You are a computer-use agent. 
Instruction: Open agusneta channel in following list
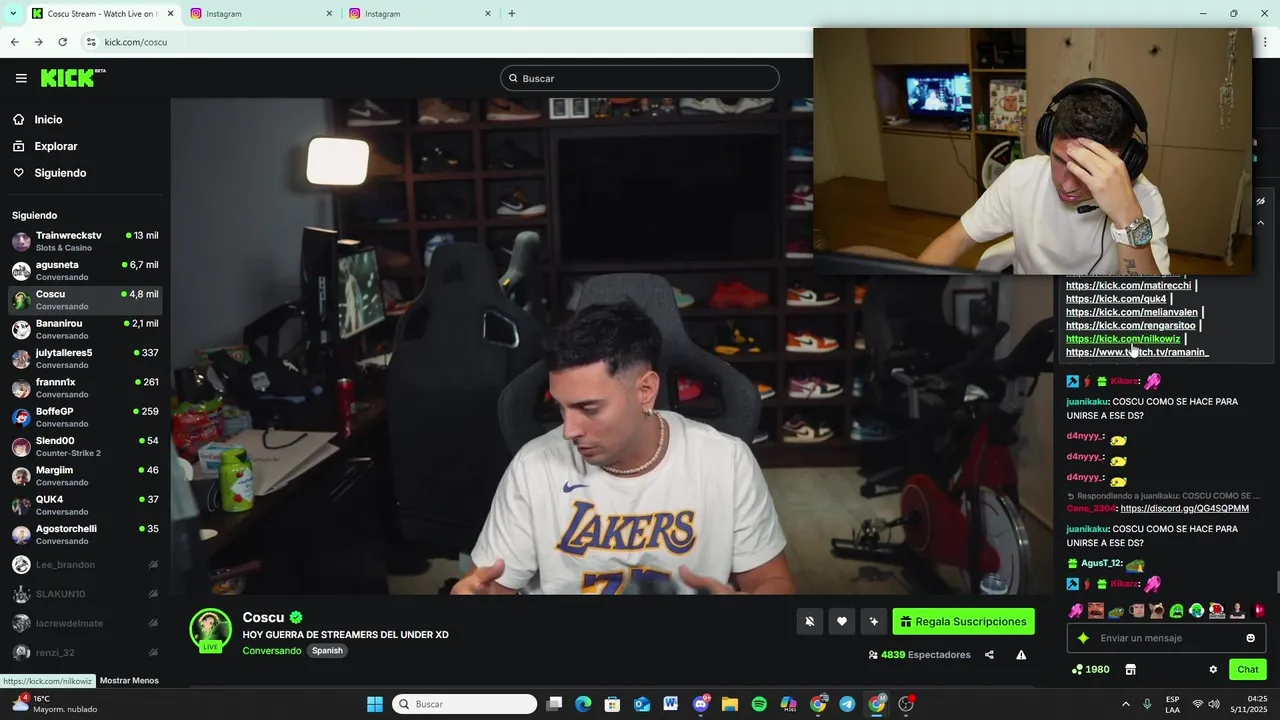pos(85,271)
